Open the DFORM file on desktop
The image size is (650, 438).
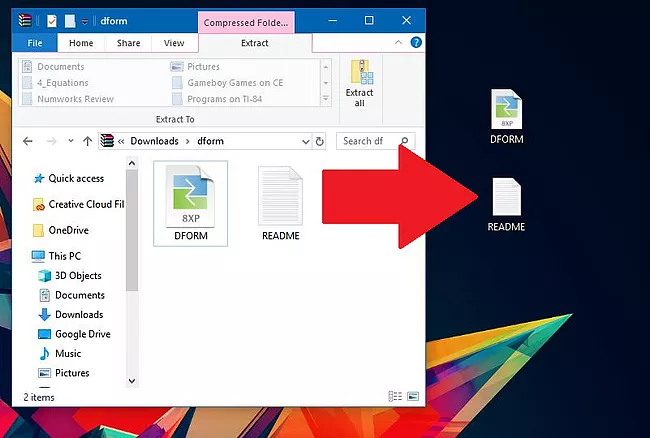click(506, 116)
